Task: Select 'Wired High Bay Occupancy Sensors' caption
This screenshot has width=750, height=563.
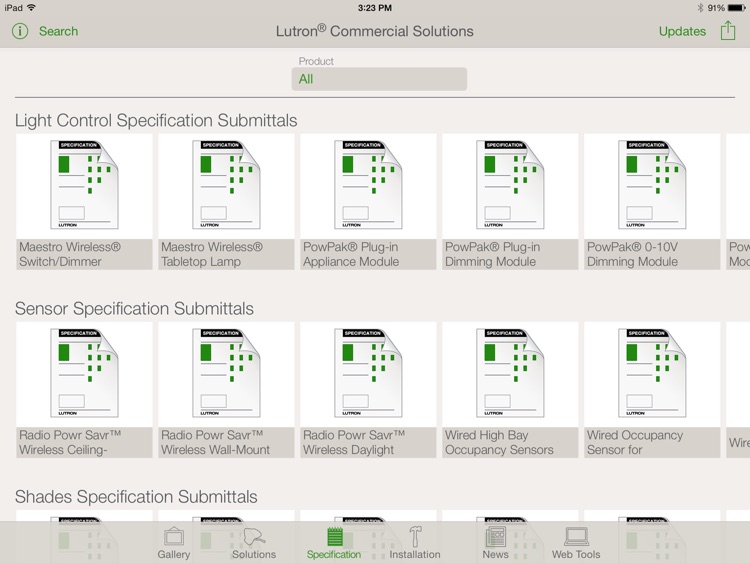Action: [x=510, y=442]
